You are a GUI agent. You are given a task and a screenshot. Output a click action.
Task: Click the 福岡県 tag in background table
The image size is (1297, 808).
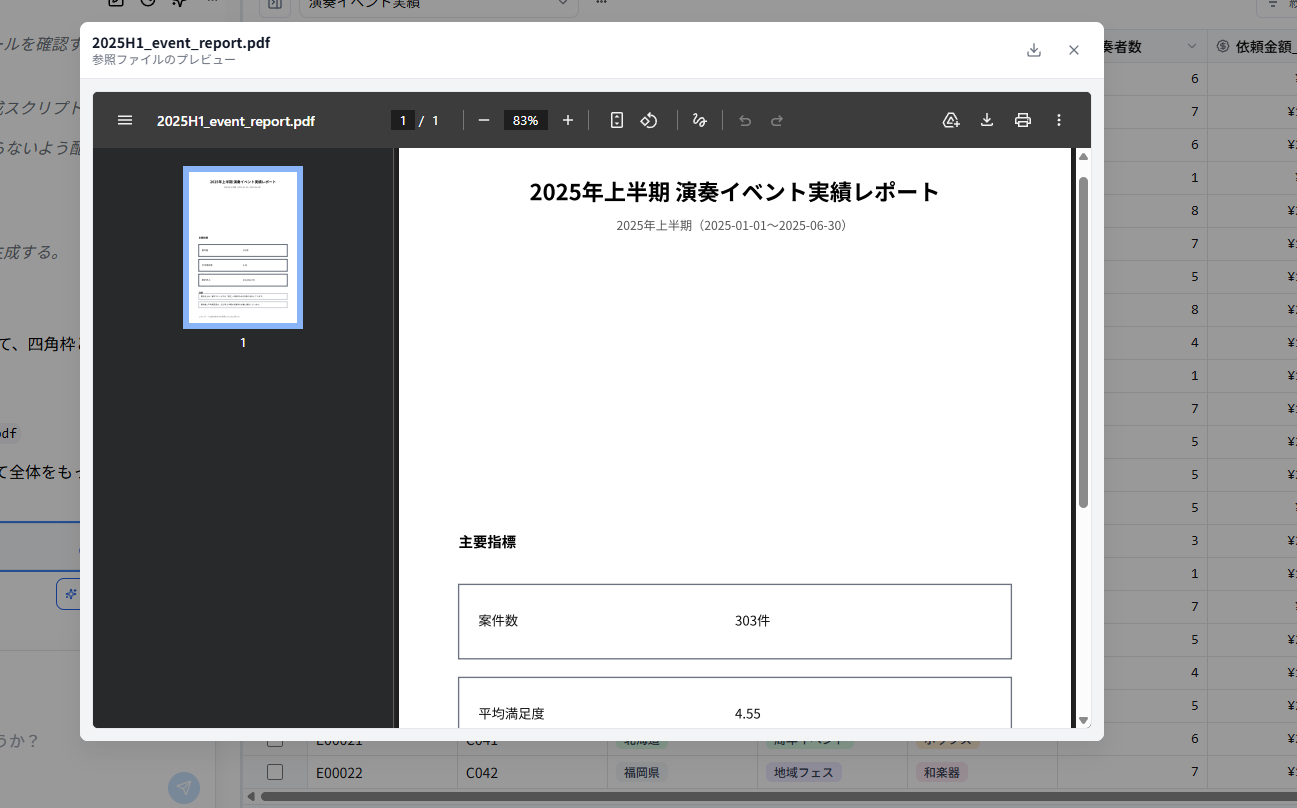pyautogui.click(x=641, y=773)
